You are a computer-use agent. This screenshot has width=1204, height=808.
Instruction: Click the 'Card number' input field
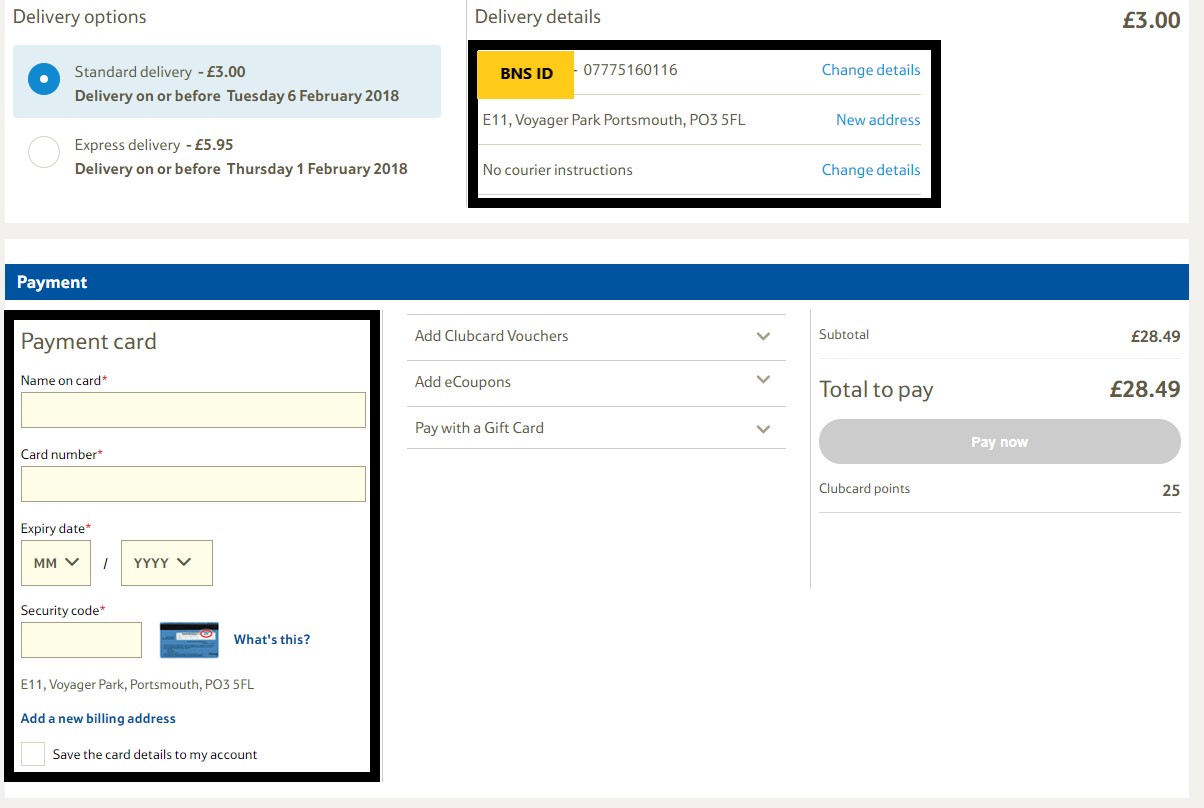click(x=193, y=483)
